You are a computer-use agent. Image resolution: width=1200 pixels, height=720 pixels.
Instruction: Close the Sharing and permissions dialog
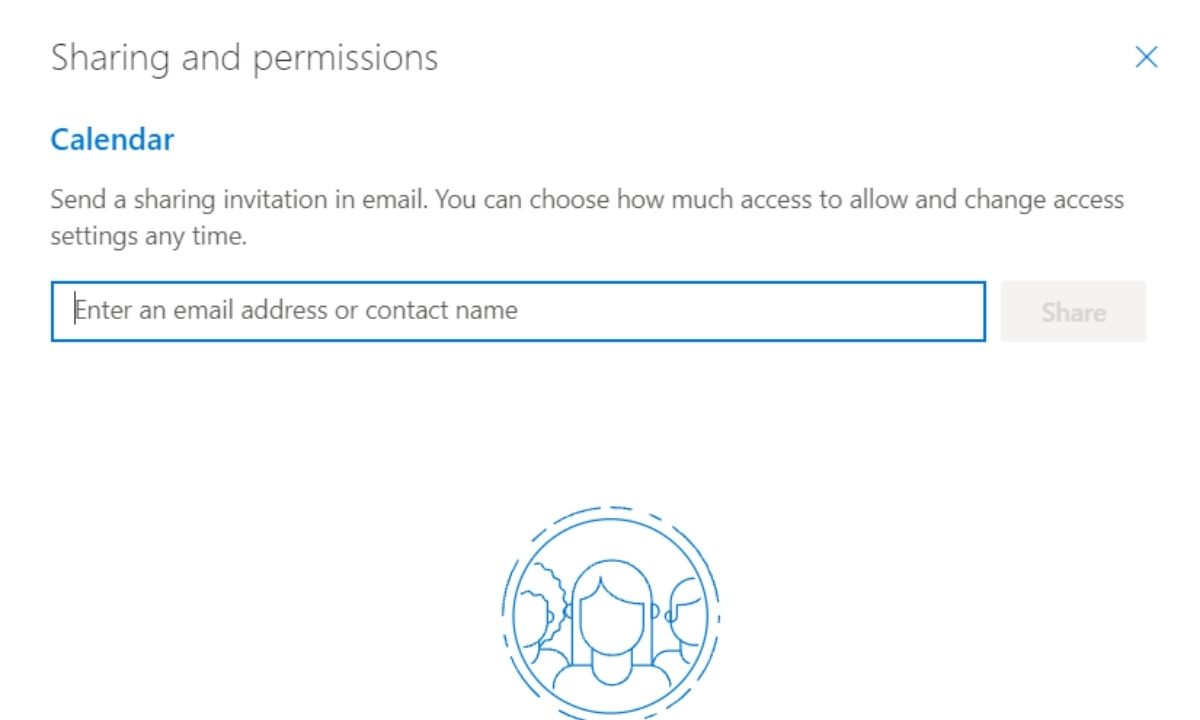(1146, 58)
